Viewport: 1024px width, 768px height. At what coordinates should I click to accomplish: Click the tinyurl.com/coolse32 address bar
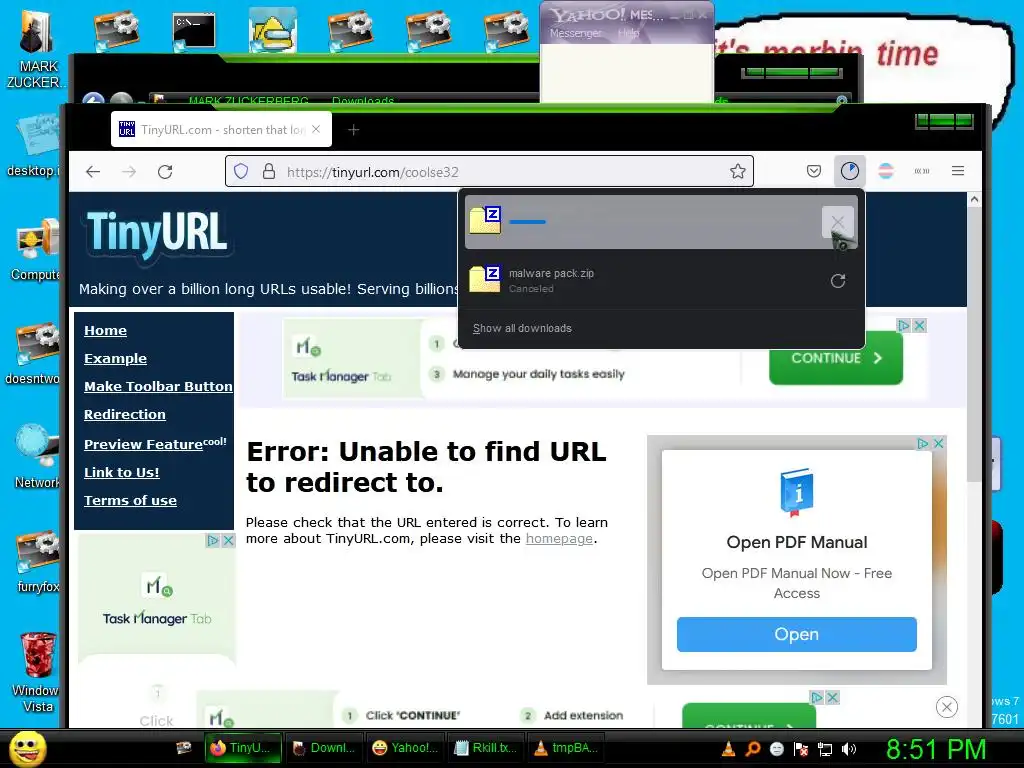click(x=490, y=172)
